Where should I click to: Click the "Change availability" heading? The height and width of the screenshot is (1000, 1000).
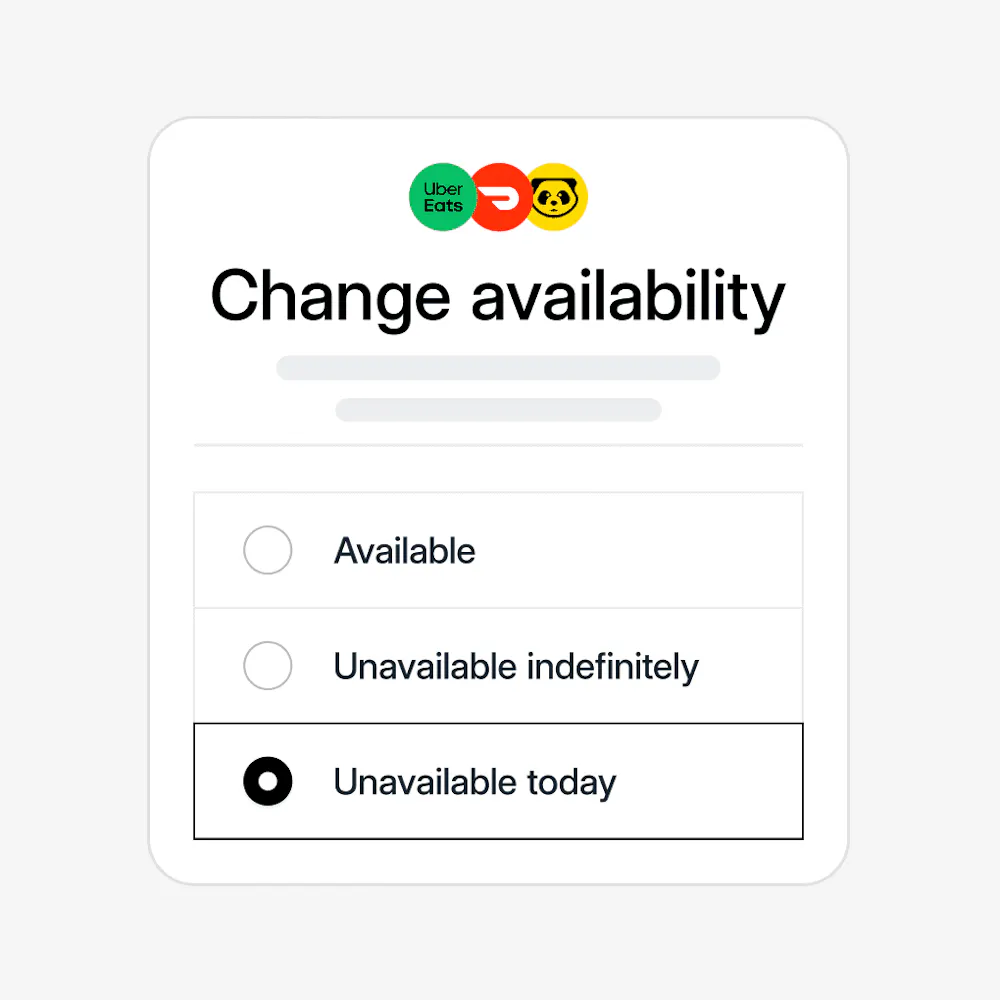498,297
